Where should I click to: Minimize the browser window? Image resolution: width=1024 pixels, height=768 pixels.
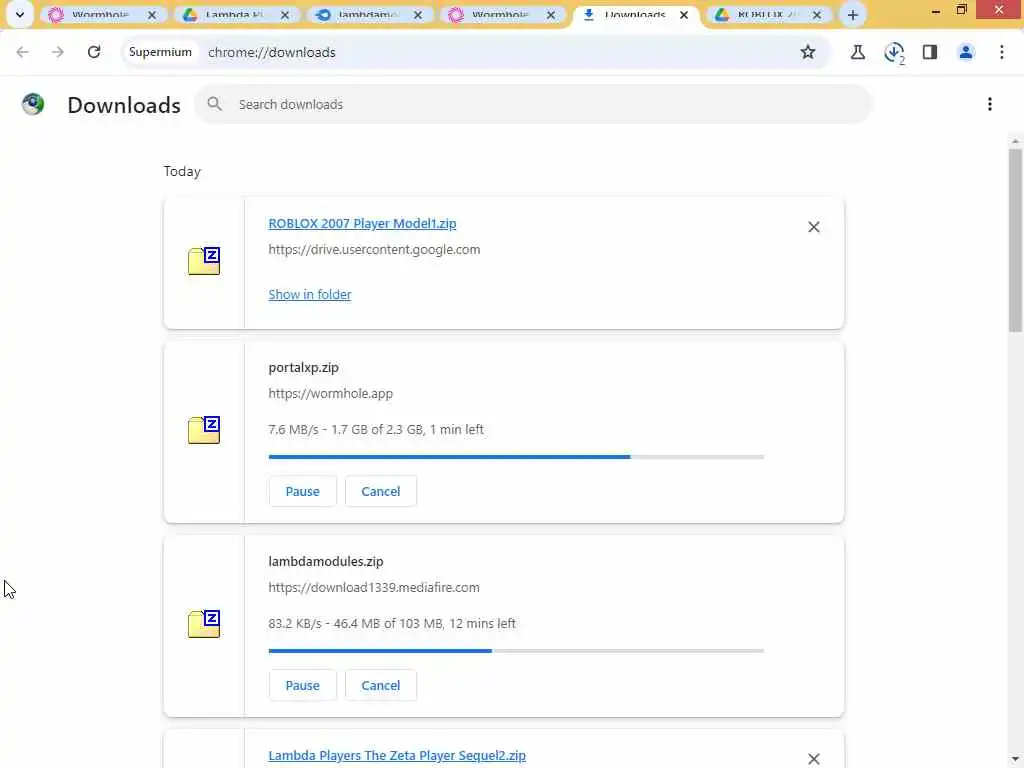pos(936,10)
